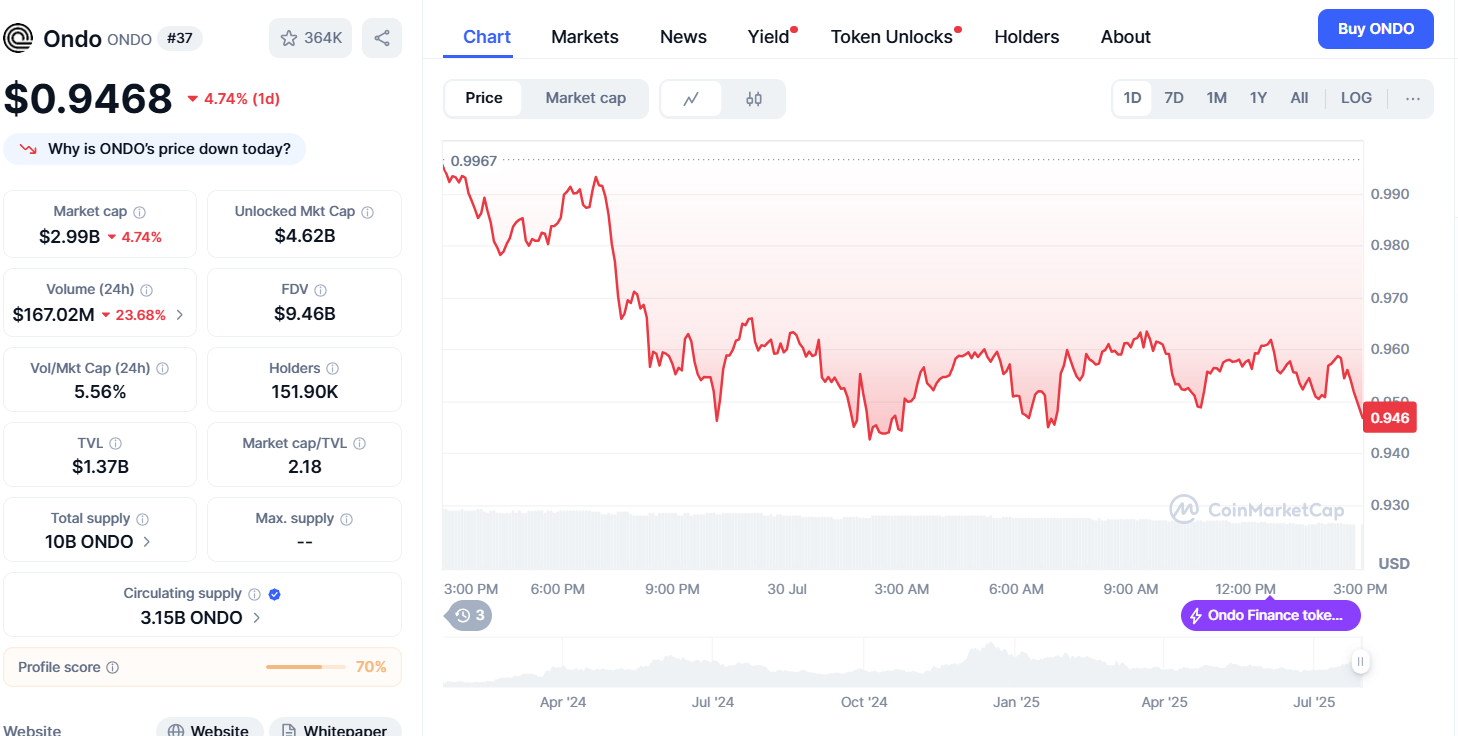The width and height of the screenshot is (1458, 736).
Task: Select the 7D time range
Action: pyautogui.click(x=1174, y=98)
